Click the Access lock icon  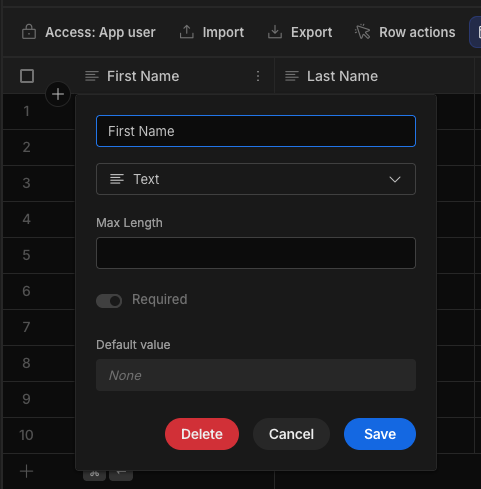point(29,32)
